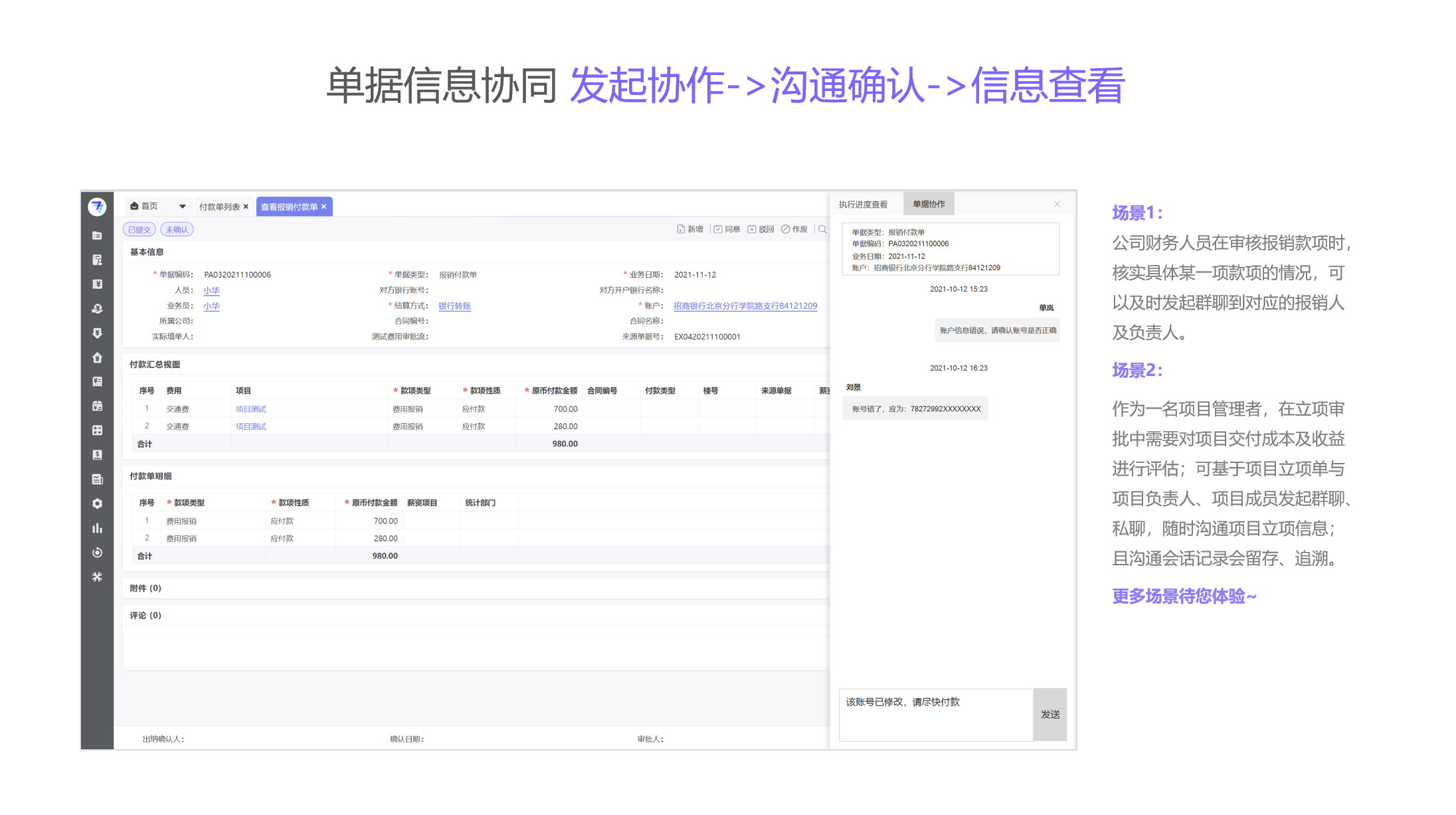Click the 发送 send button

pos(1050,715)
